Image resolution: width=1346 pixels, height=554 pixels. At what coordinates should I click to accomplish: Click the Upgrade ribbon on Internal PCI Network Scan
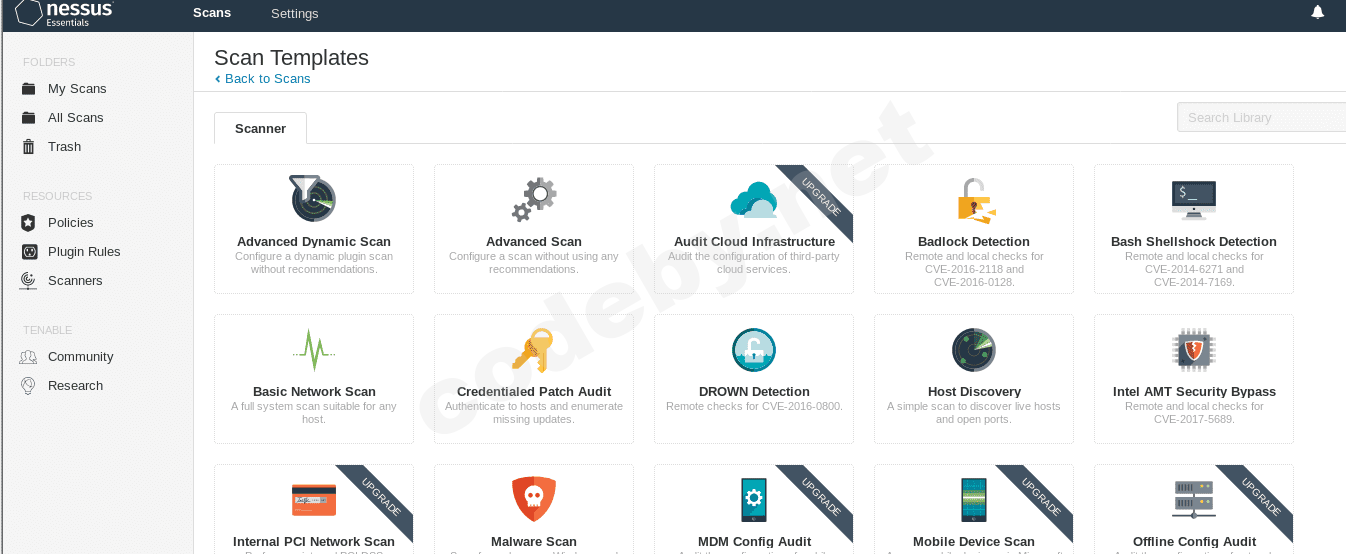(x=382, y=496)
